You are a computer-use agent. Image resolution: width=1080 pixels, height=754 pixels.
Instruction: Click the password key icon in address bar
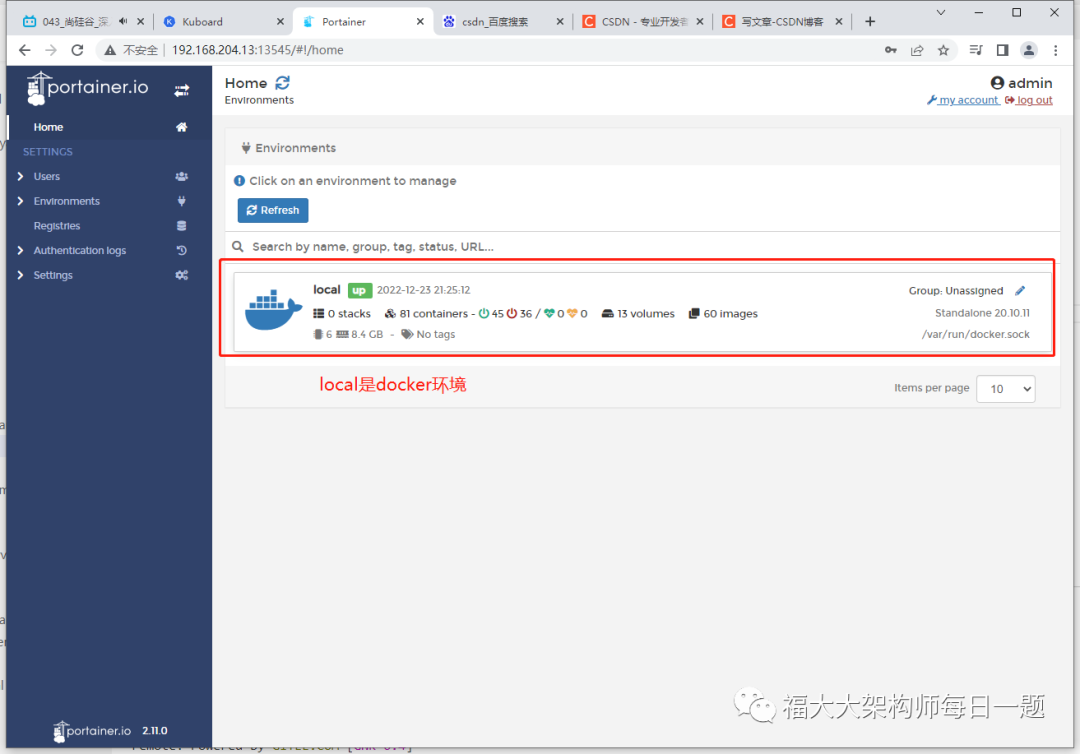pos(891,50)
